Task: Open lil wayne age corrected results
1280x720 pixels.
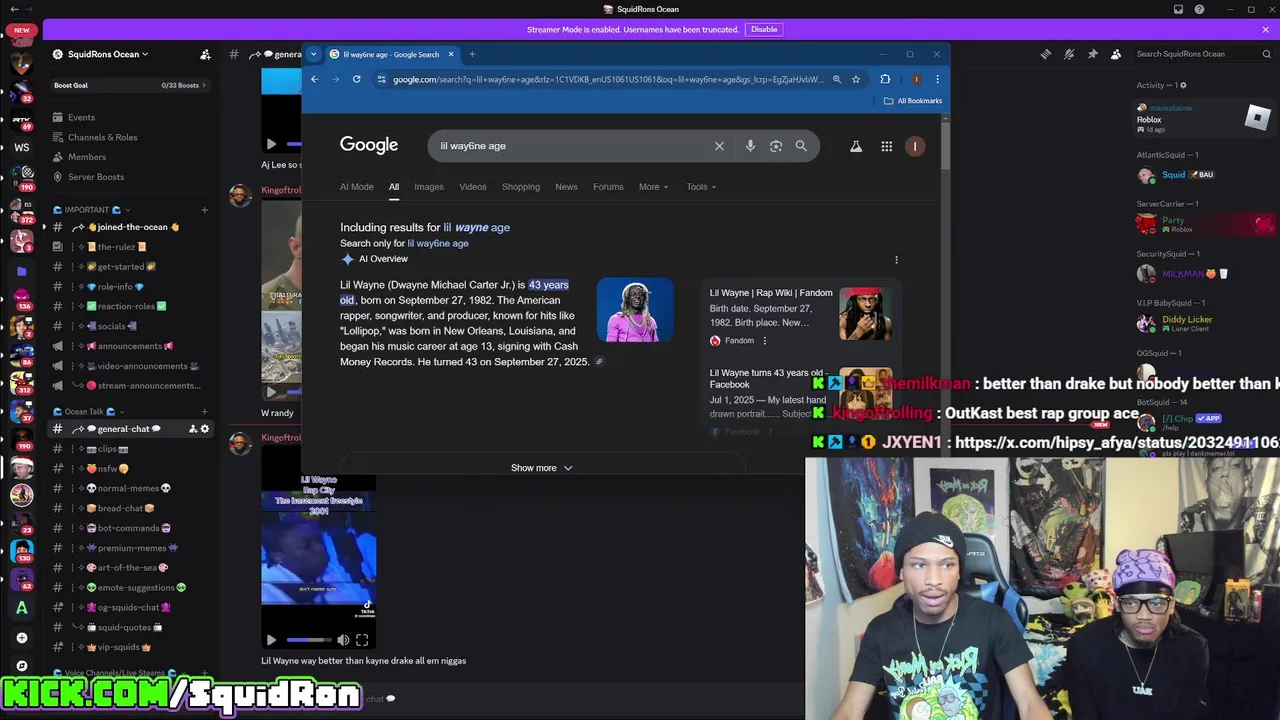Action: 477,227
